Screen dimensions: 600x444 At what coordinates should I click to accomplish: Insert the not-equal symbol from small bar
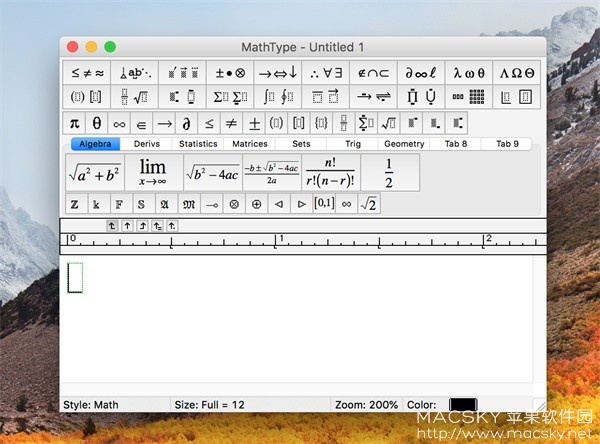tap(232, 123)
